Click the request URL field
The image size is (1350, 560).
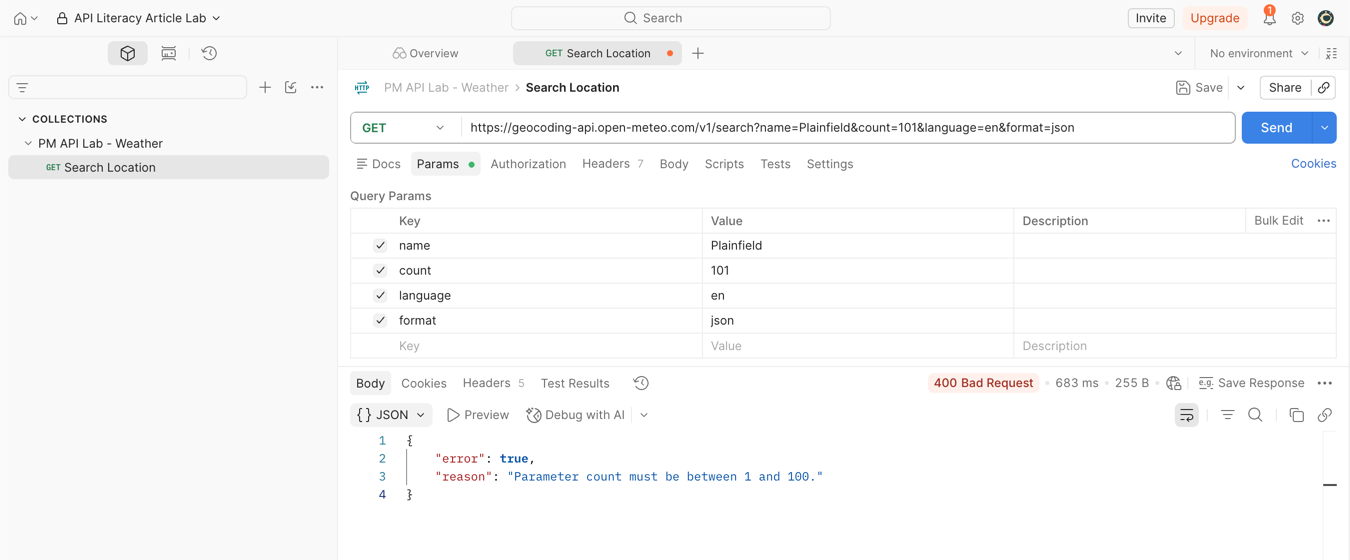(x=848, y=128)
